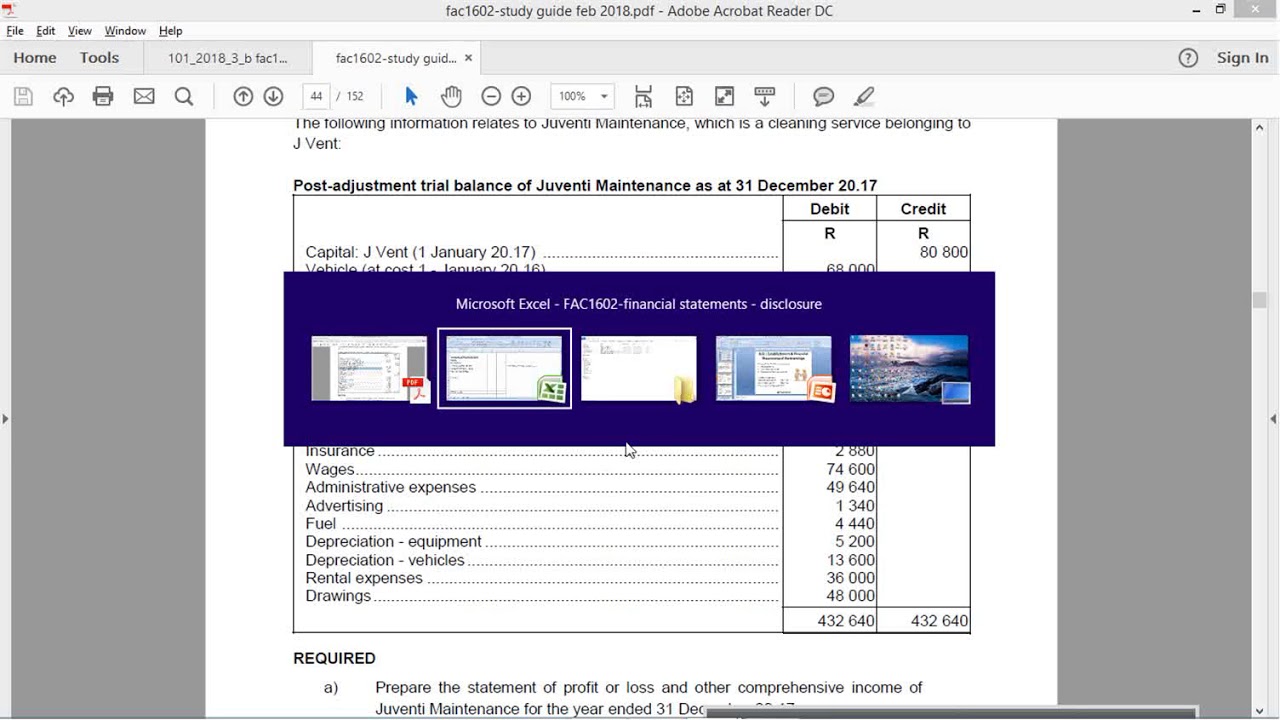Click the REQUIRED heading
The width and height of the screenshot is (1280, 720).
[334, 658]
